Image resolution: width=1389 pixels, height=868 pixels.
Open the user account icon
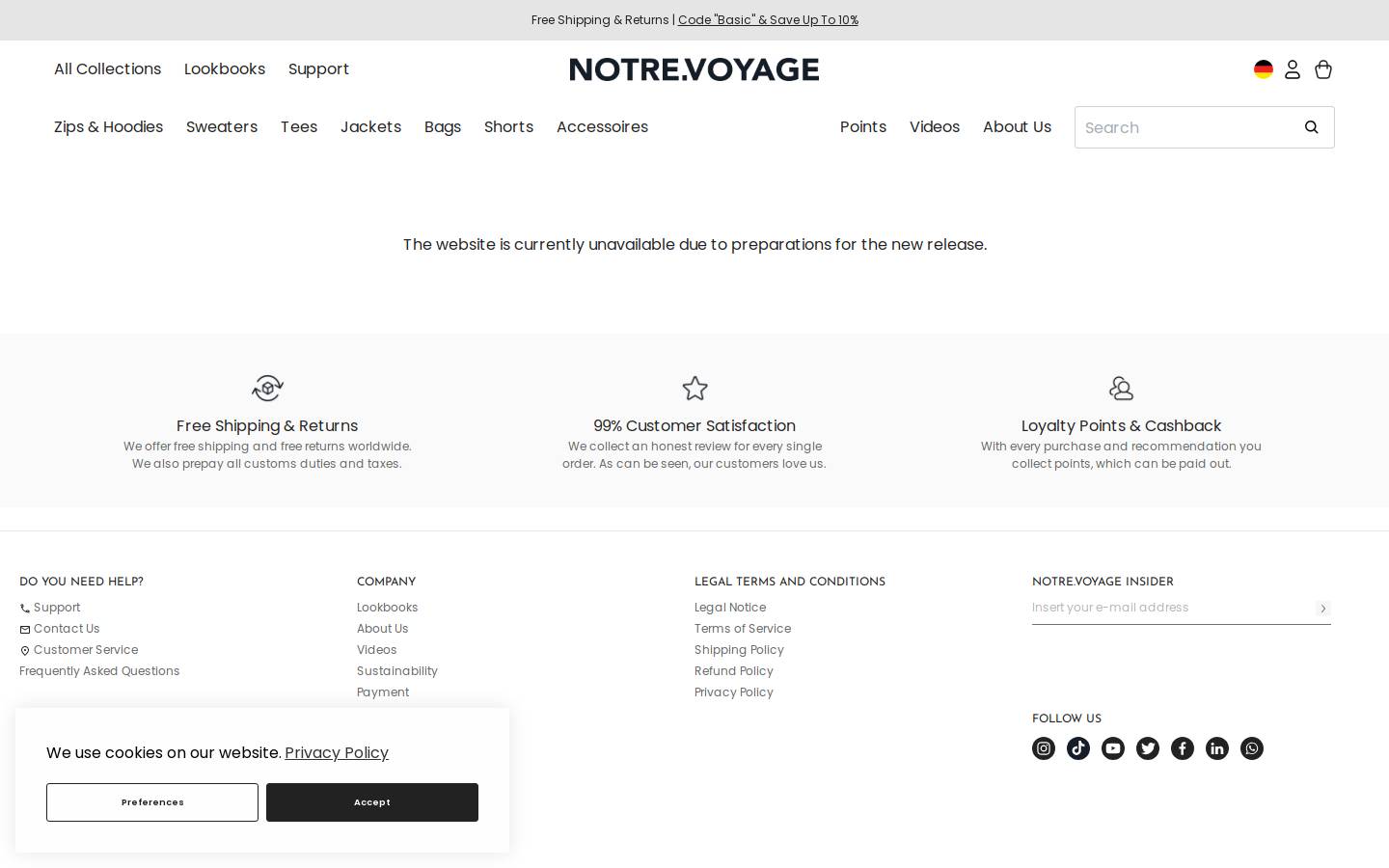click(x=1293, y=69)
